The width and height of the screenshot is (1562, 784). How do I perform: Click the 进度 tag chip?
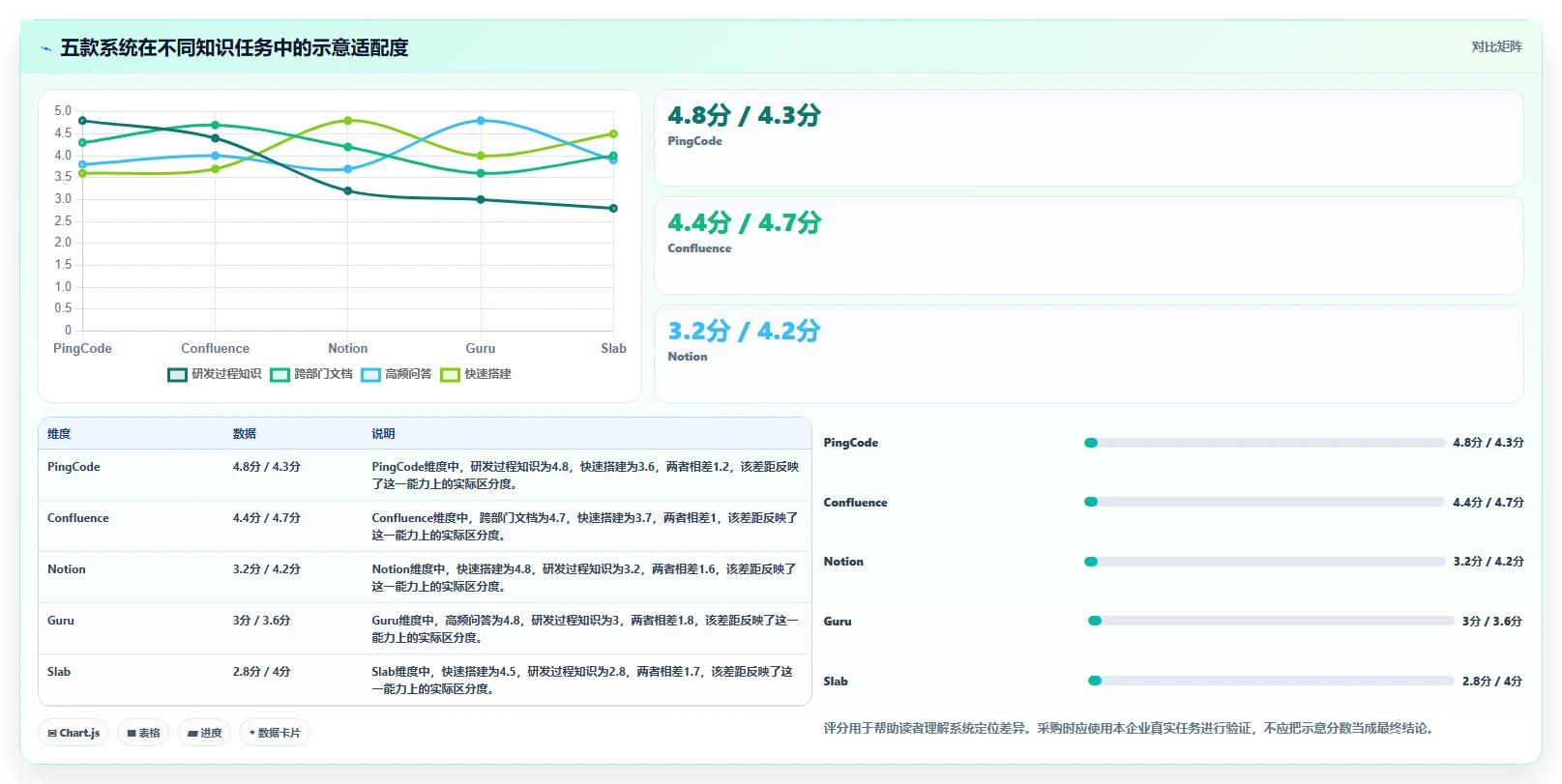(204, 733)
